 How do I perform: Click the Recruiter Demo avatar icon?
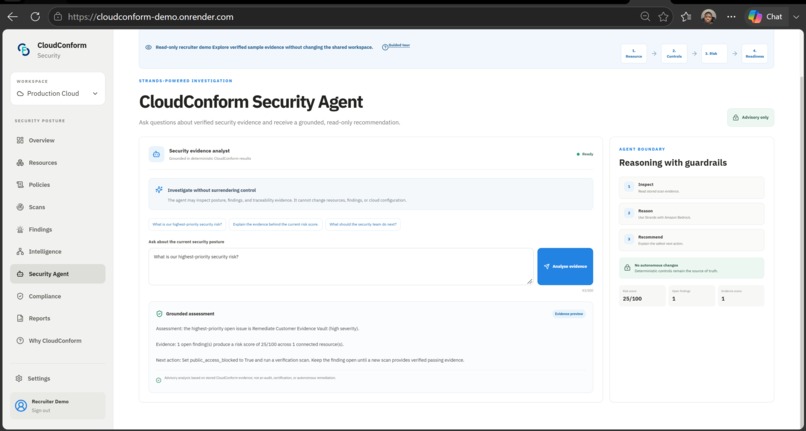coord(21,406)
